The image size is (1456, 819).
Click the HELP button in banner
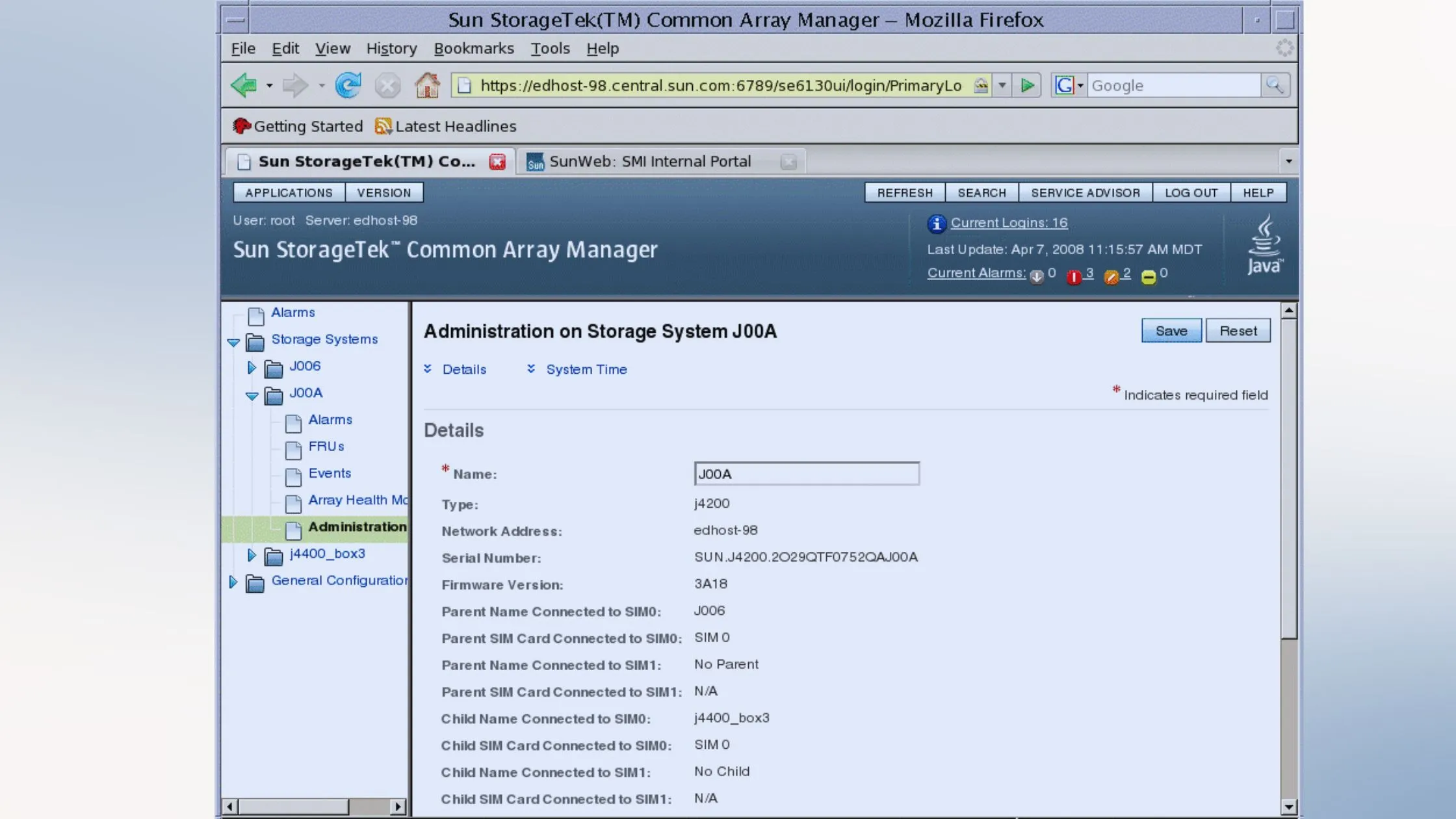click(x=1258, y=193)
